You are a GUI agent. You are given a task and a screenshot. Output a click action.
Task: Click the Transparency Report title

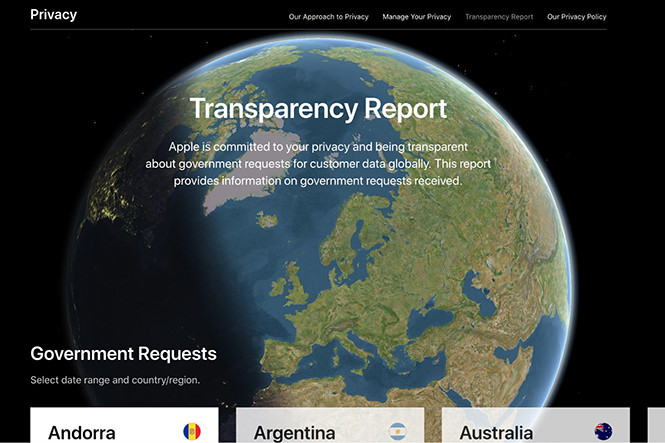318,109
